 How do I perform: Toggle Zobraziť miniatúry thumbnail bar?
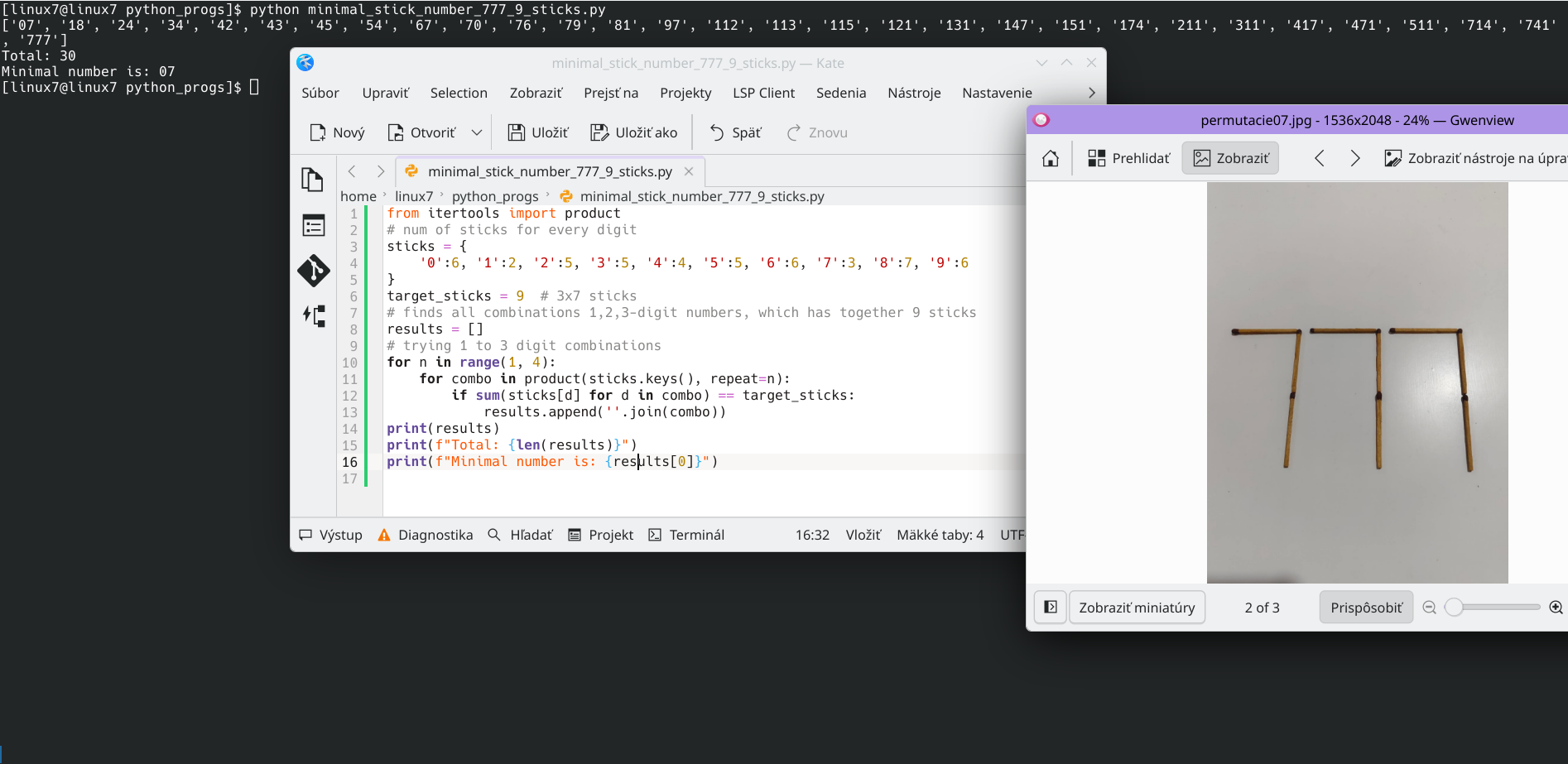[x=1136, y=608]
